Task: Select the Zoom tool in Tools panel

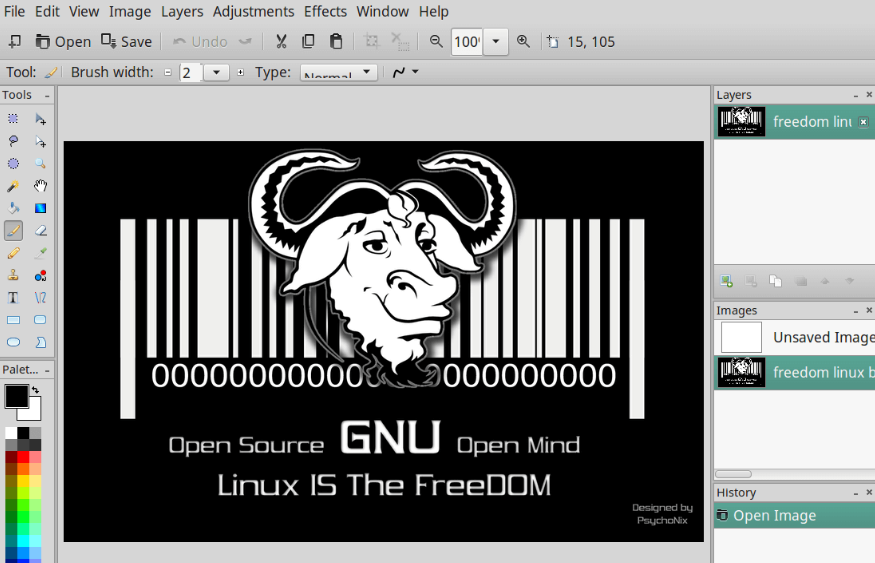Action: coord(40,163)
